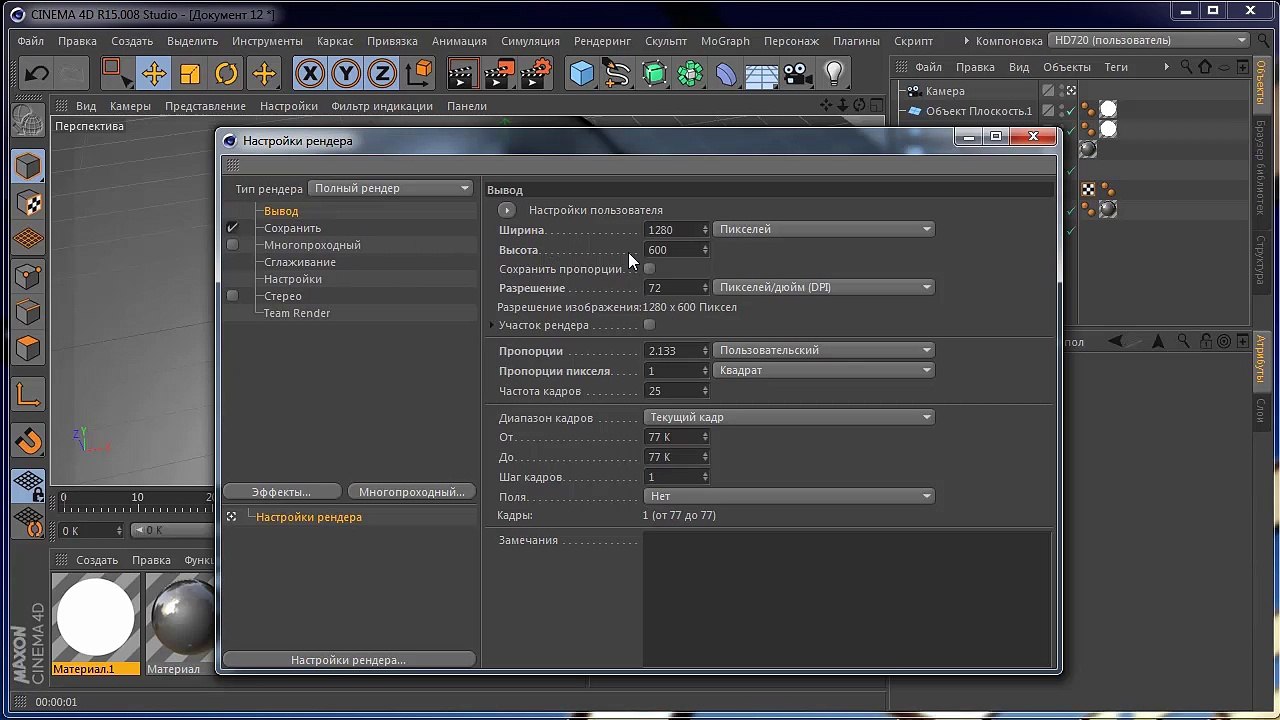This screenshot has height=720, width=1280.
Task: Click timeline ruler at frame 10
Action: 137,497
